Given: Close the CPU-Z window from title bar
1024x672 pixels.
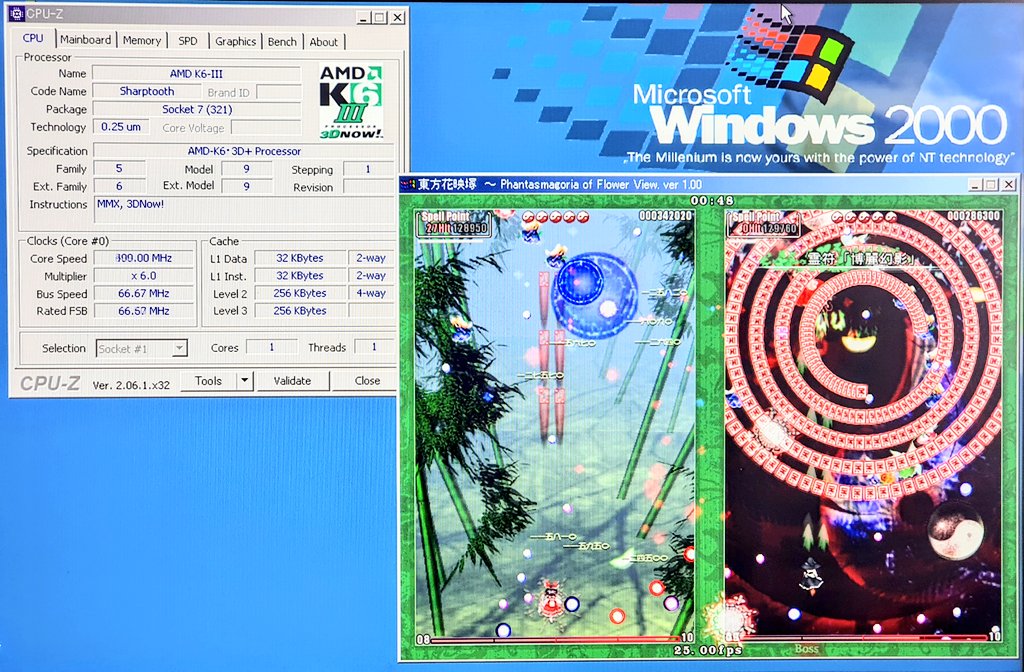Looking at the screenshot, I should coord(397,18).
